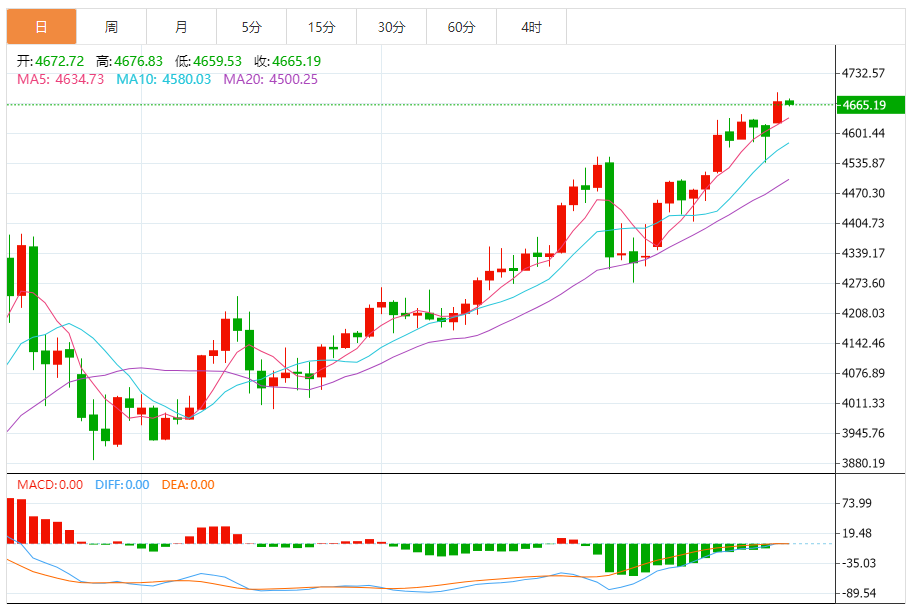Switch to the 4时 four-hour tab
The image size is (910, 604).
pyautogui.click(x=531, y=27)
